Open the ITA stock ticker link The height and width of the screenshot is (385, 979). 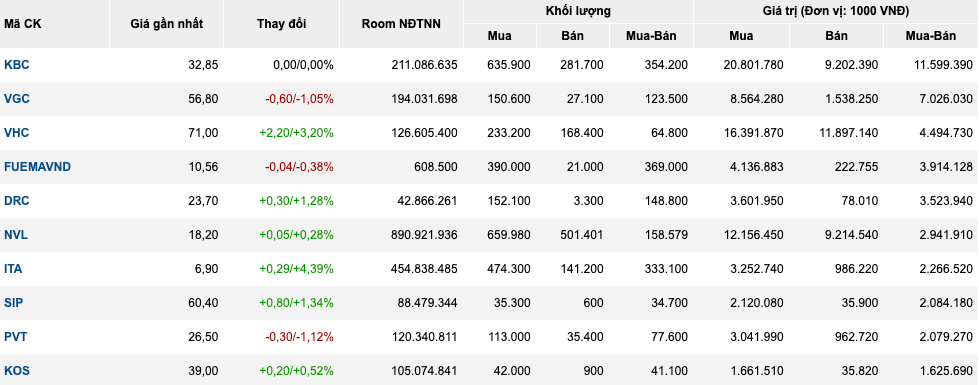click(x=14, y=269)
